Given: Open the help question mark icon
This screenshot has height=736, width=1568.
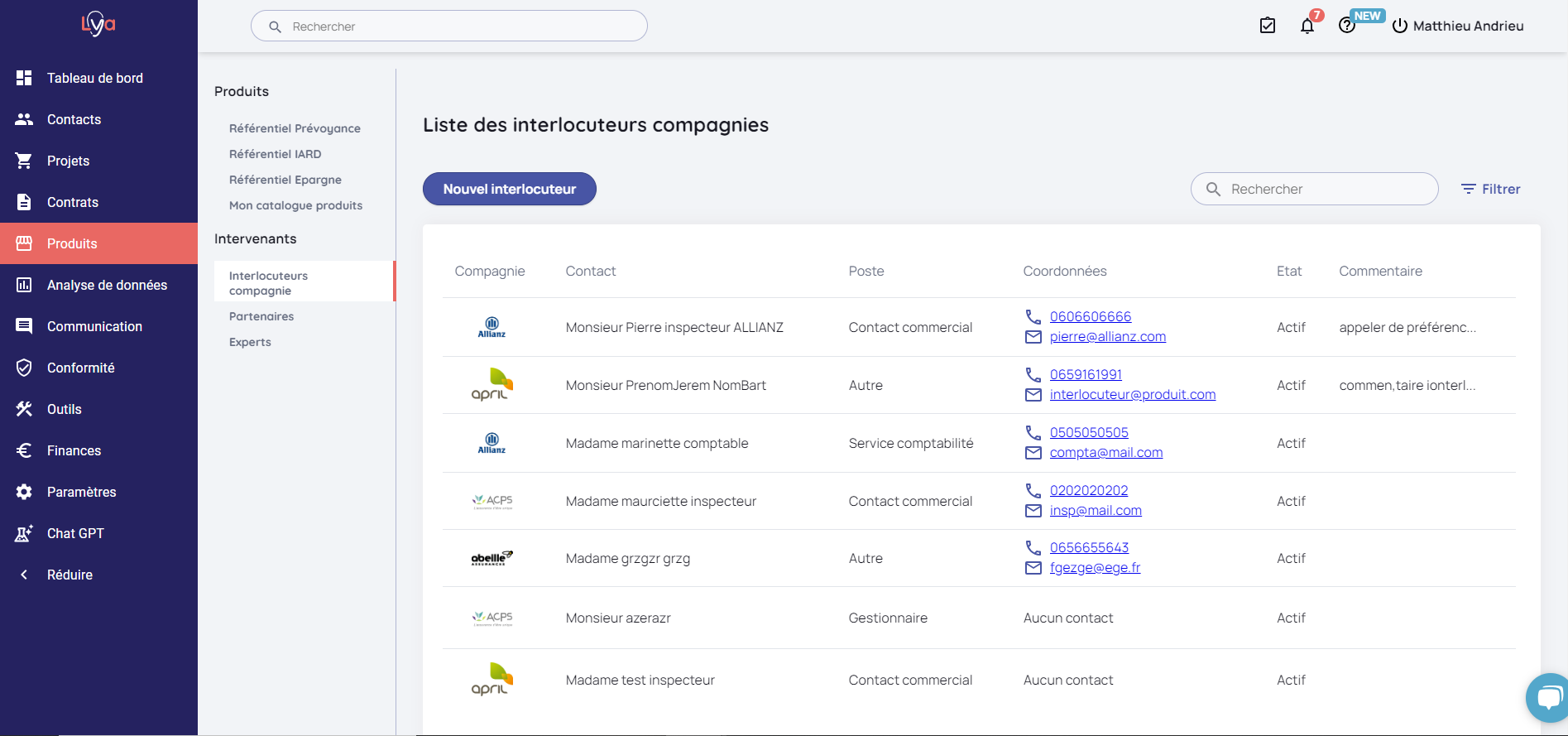Looking at the screenshot, I should click(x=1347, y=26).
